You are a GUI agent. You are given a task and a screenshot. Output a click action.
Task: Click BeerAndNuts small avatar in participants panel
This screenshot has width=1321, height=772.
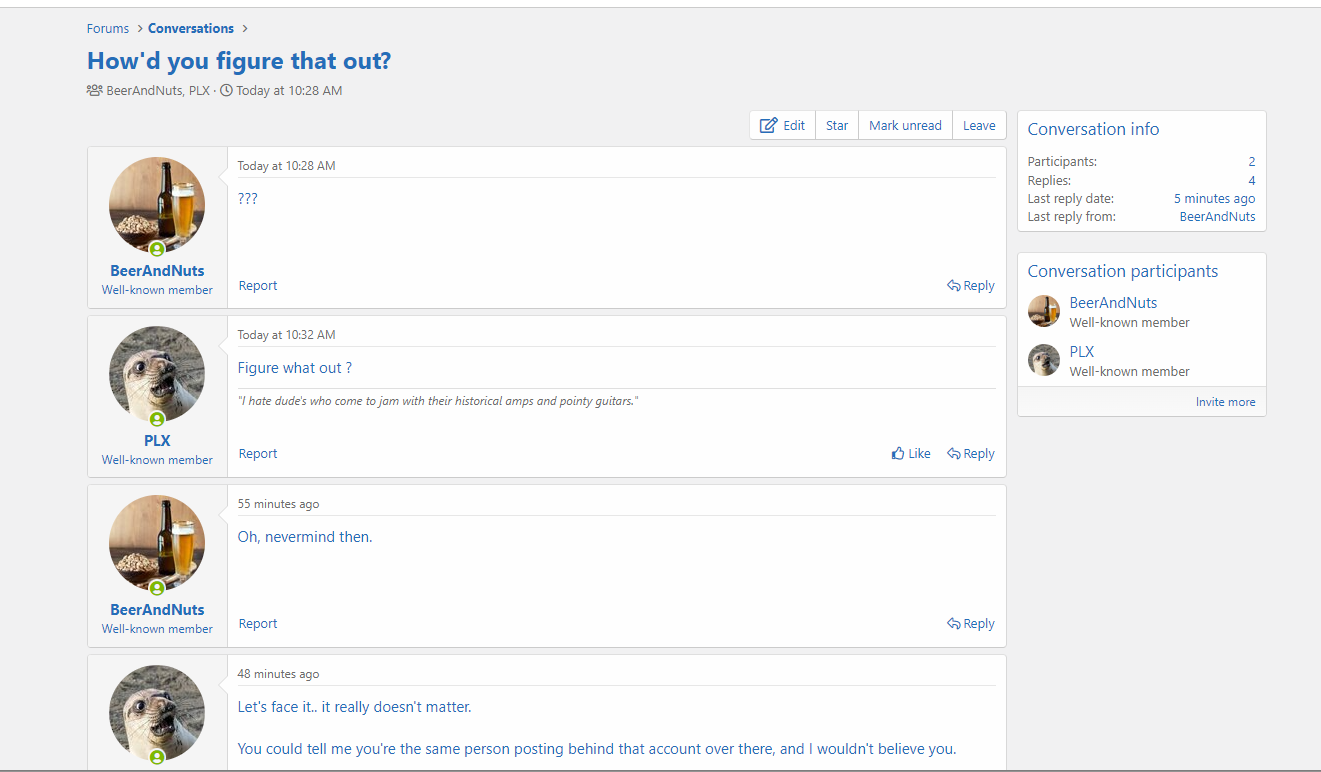[1044, 311]
